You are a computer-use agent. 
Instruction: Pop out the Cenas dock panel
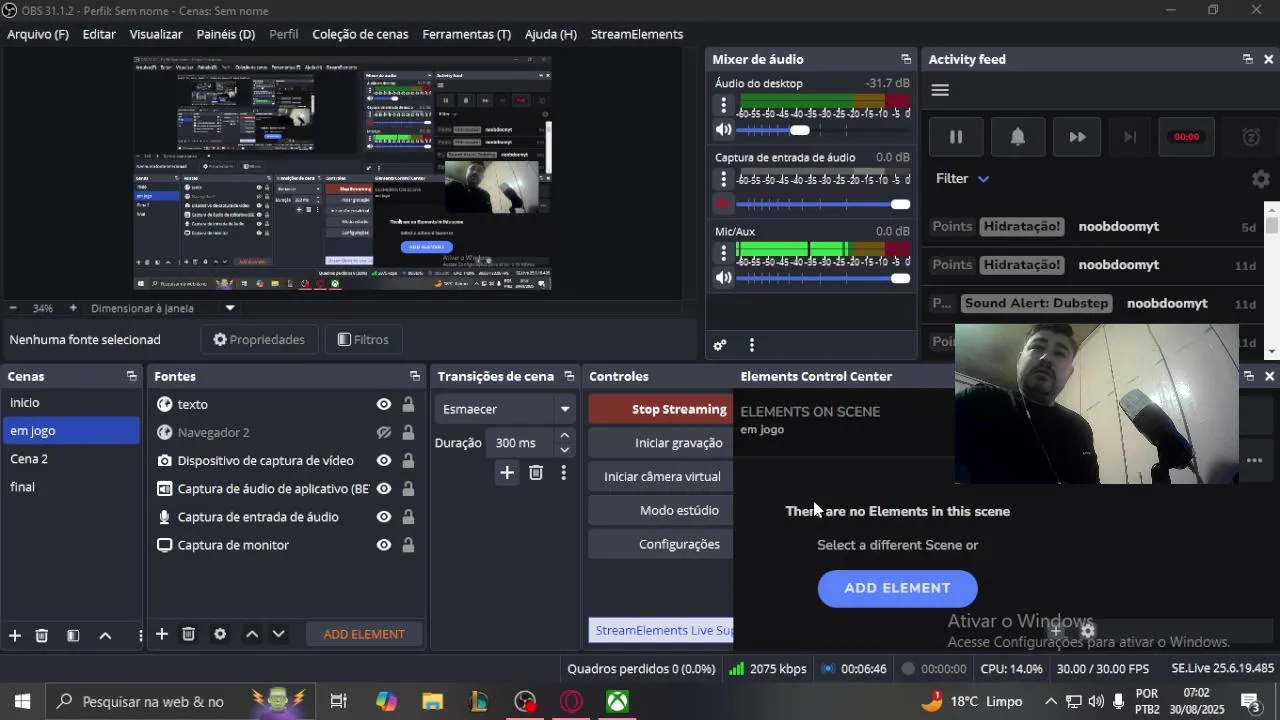131,377
